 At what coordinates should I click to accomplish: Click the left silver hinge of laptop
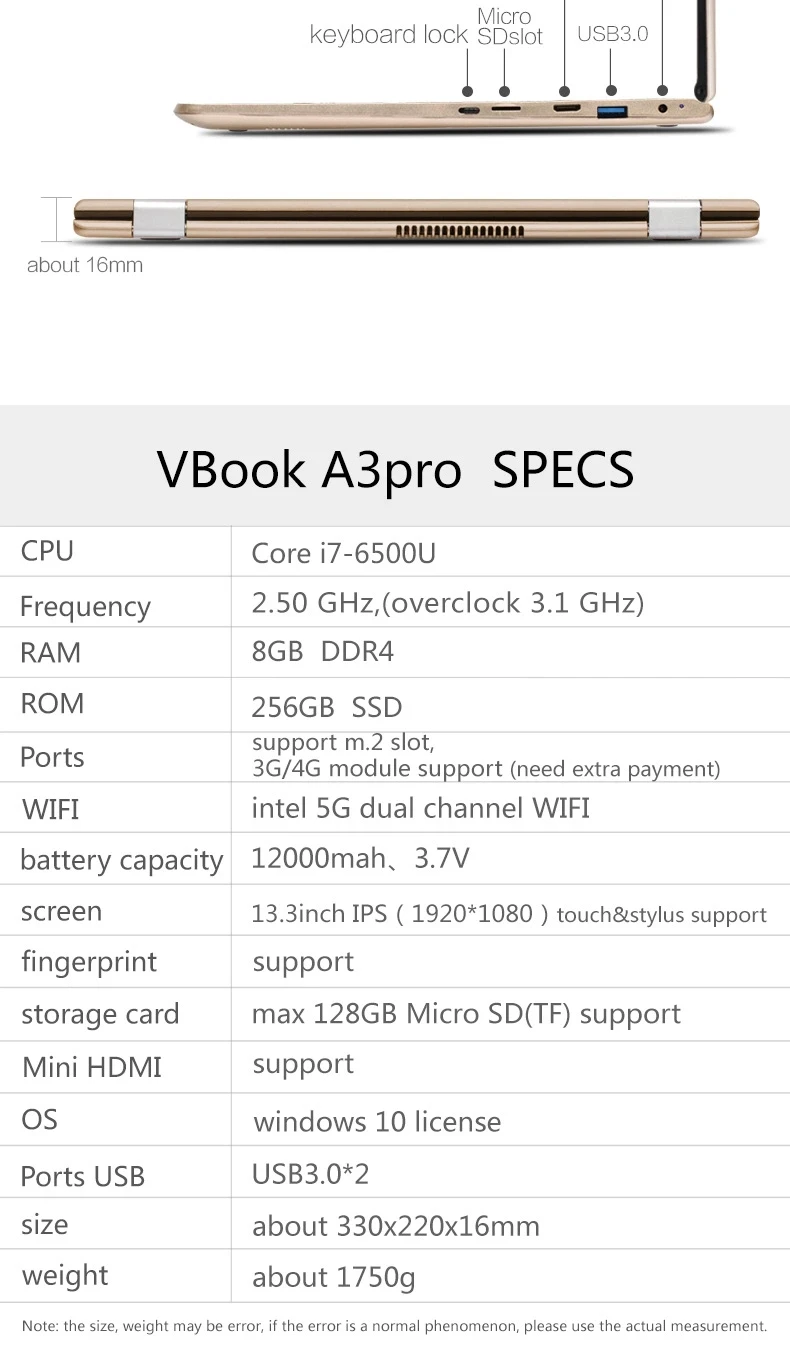[159, 220]
